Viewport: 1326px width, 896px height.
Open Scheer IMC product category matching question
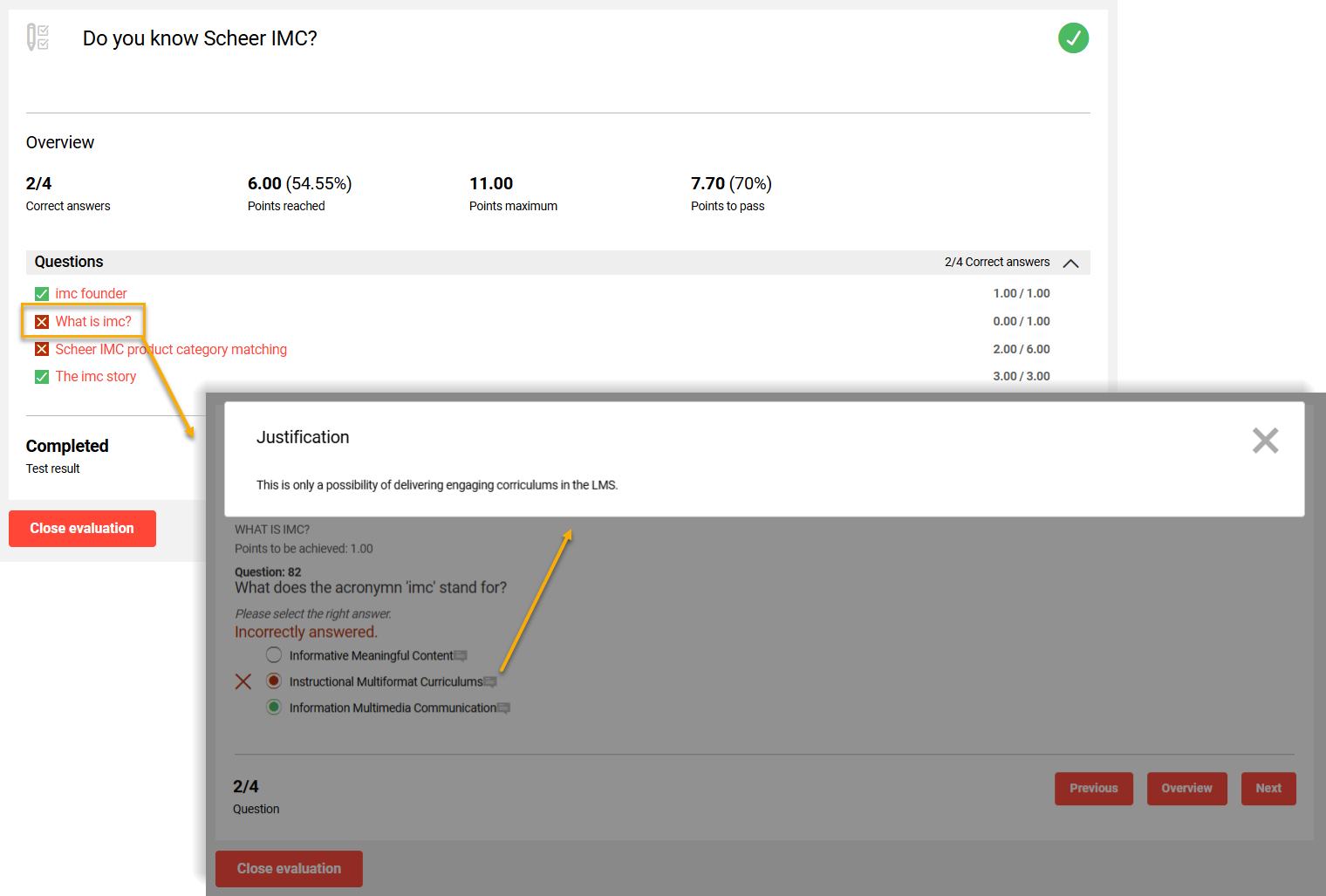click(x=171, y=350)
